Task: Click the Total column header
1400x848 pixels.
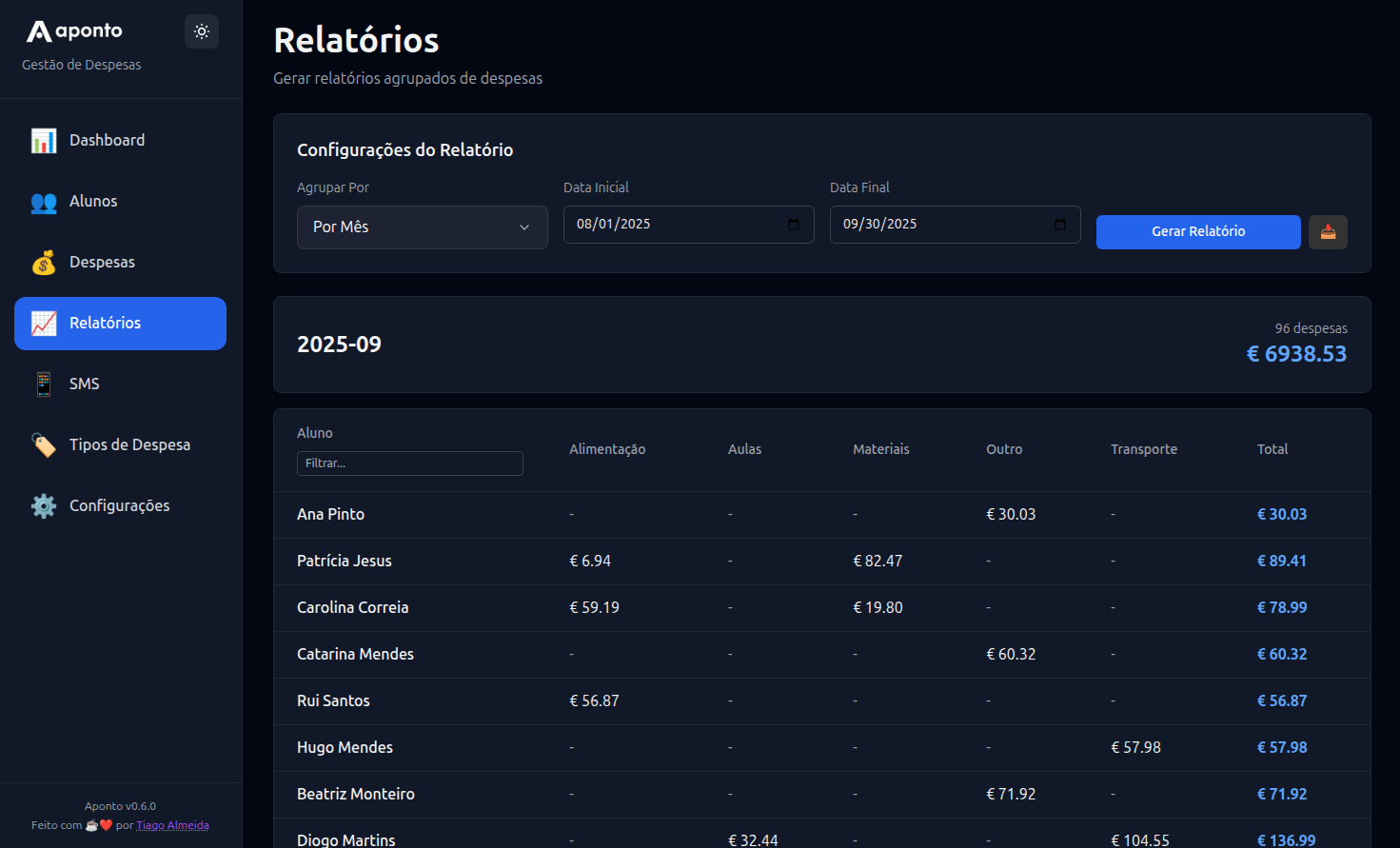Action: tap(1272, 449)
